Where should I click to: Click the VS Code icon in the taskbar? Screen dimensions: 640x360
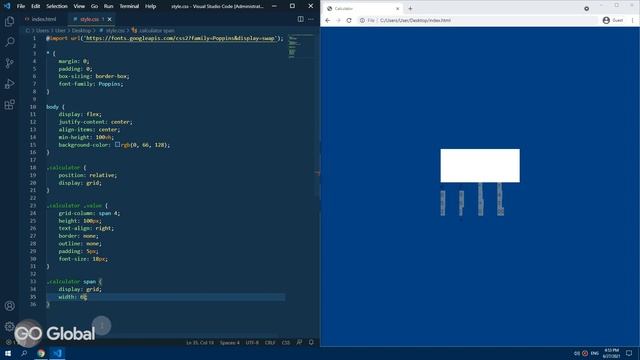[x=57, y=353]
